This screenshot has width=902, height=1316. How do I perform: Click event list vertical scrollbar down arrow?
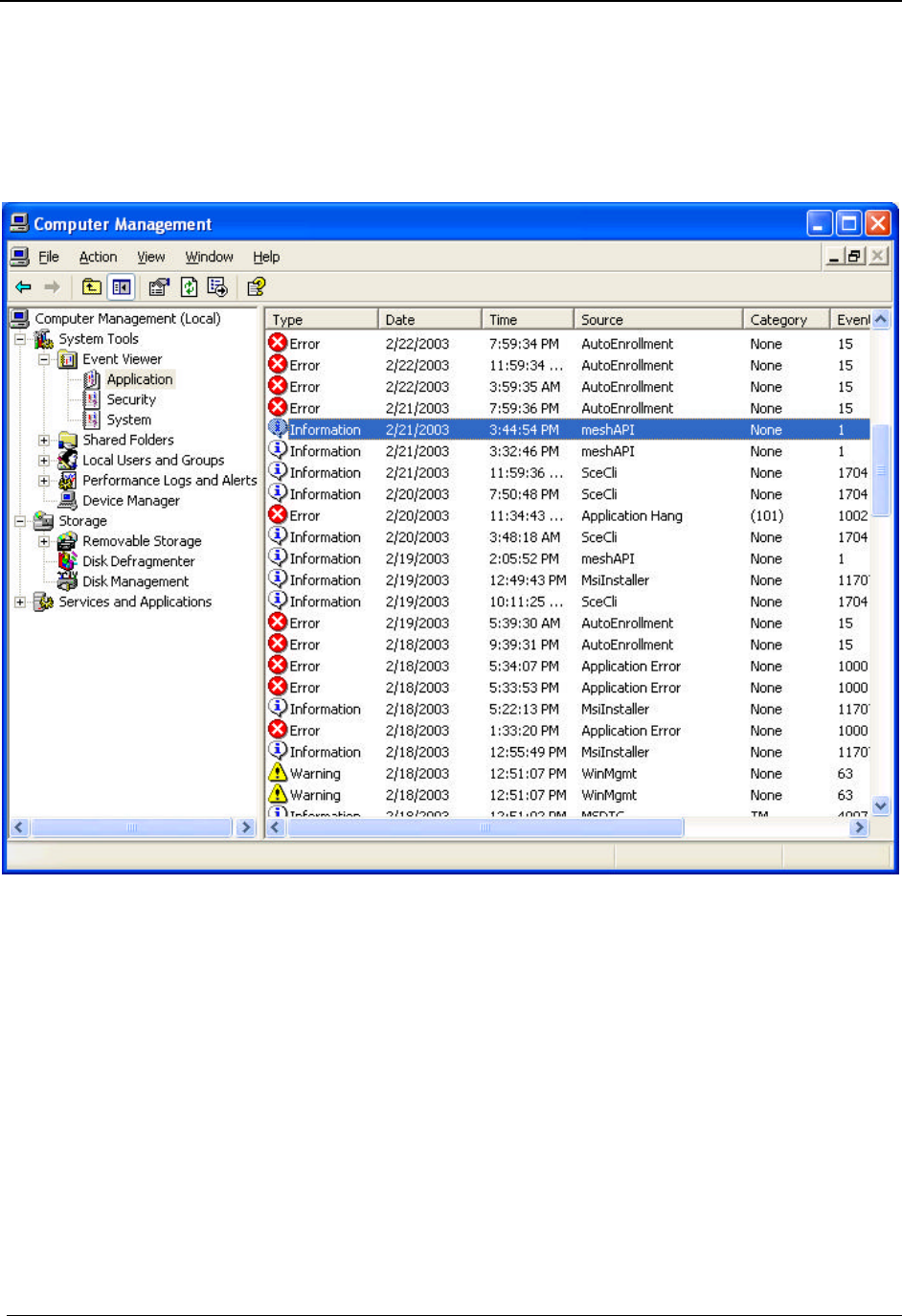point(881,806)
